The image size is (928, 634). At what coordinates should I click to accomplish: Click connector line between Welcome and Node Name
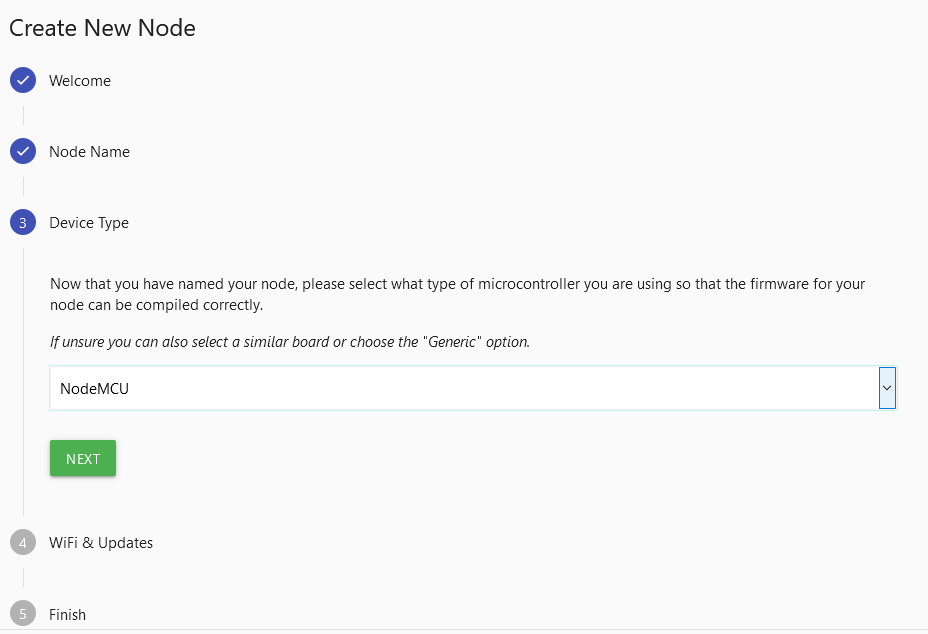(23, 116)
